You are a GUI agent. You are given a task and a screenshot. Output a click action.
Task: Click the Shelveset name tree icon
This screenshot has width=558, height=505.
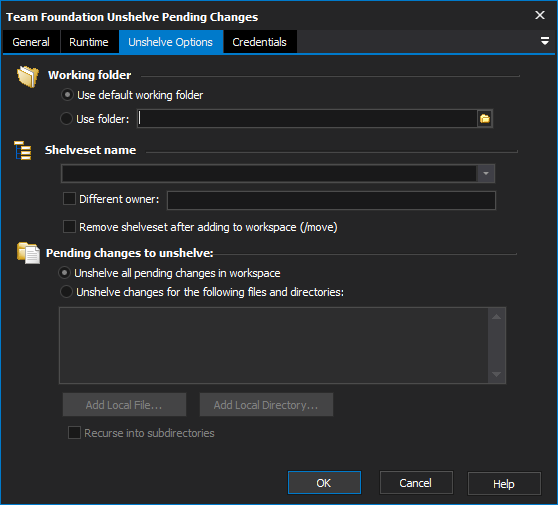(x=23, y=150)
